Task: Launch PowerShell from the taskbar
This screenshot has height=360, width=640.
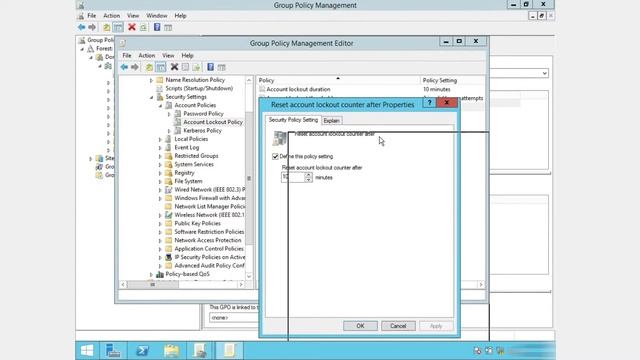Action: 142,351
